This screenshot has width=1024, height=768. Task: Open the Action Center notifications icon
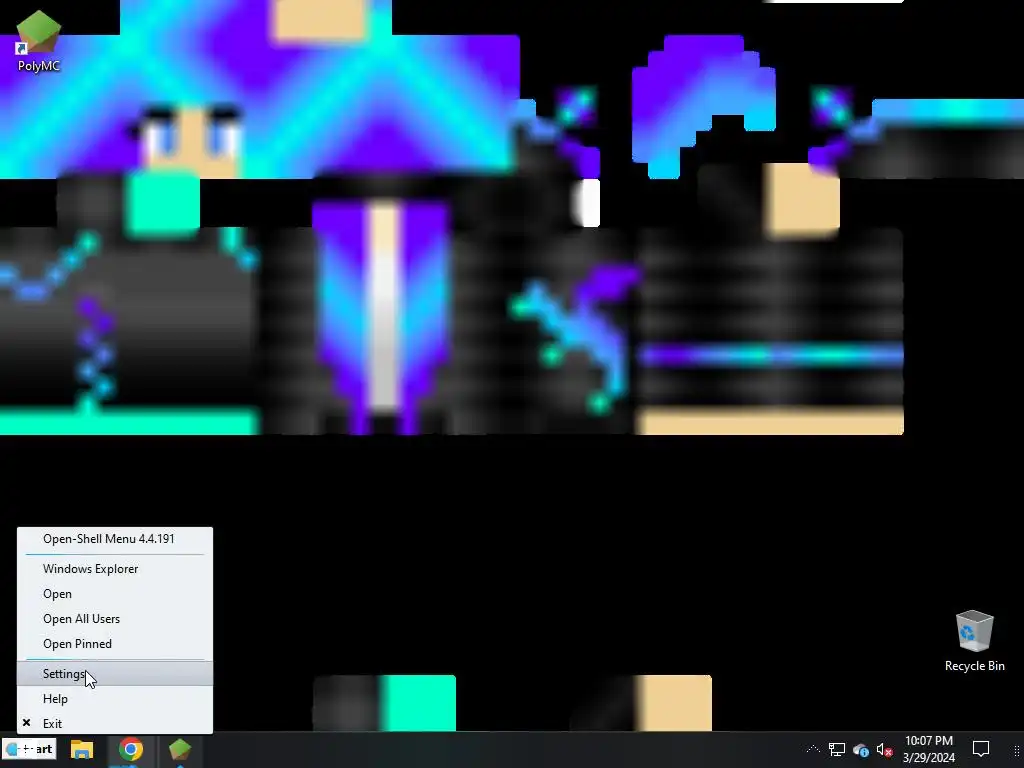tap(981, 749)
